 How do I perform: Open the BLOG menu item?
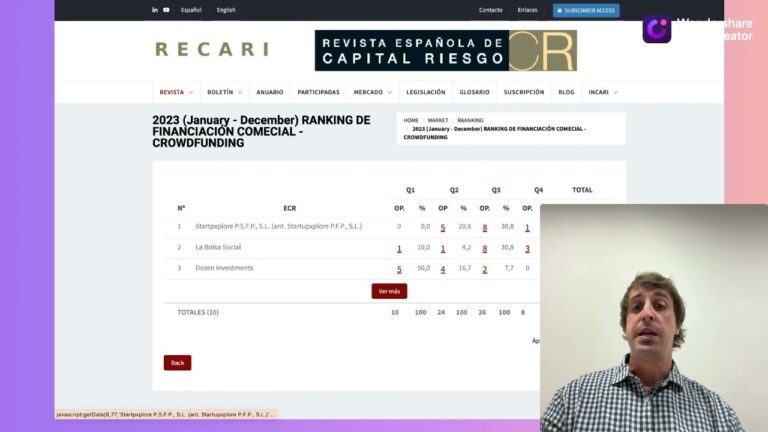pyautogui.click(x=566, y=92)
